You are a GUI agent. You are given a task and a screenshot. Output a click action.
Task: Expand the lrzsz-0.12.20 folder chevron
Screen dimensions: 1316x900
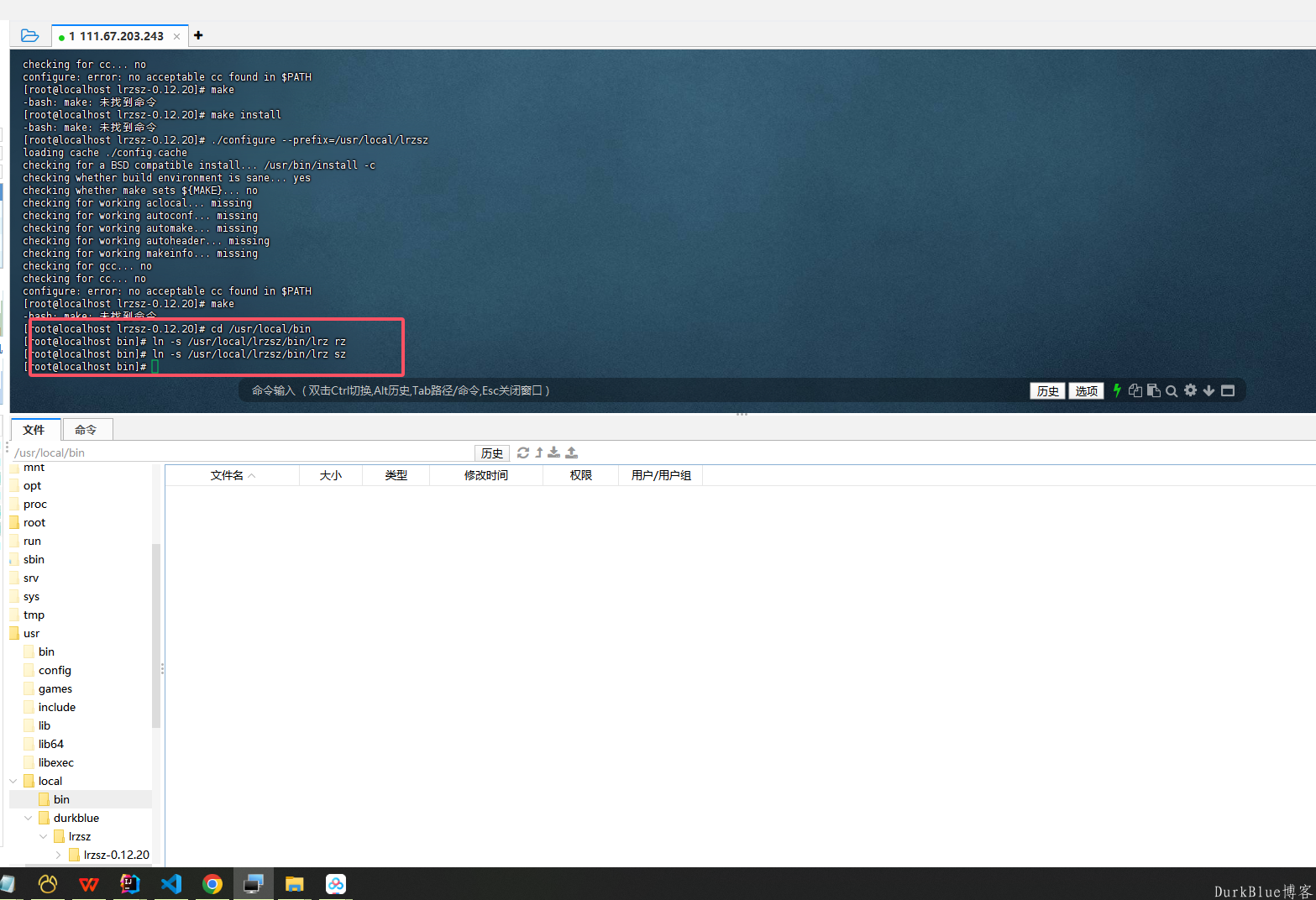(58, 855)
